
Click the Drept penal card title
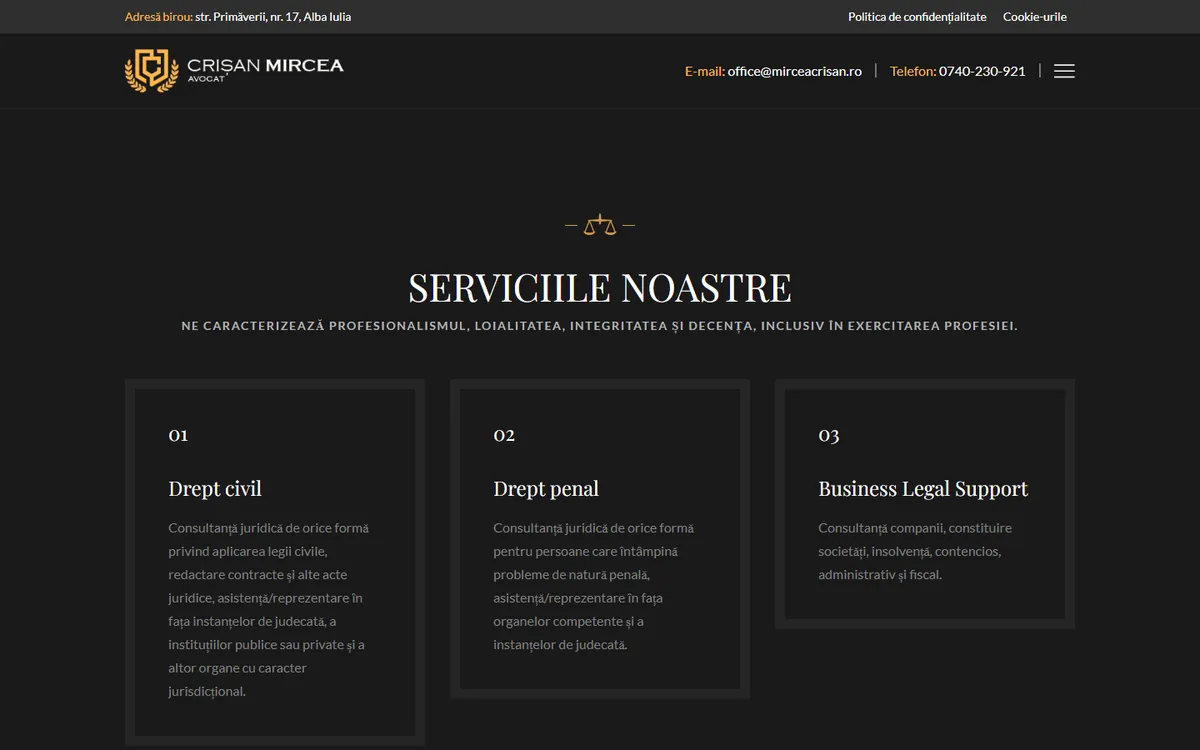pyautogui.click(x=546, y=489)
